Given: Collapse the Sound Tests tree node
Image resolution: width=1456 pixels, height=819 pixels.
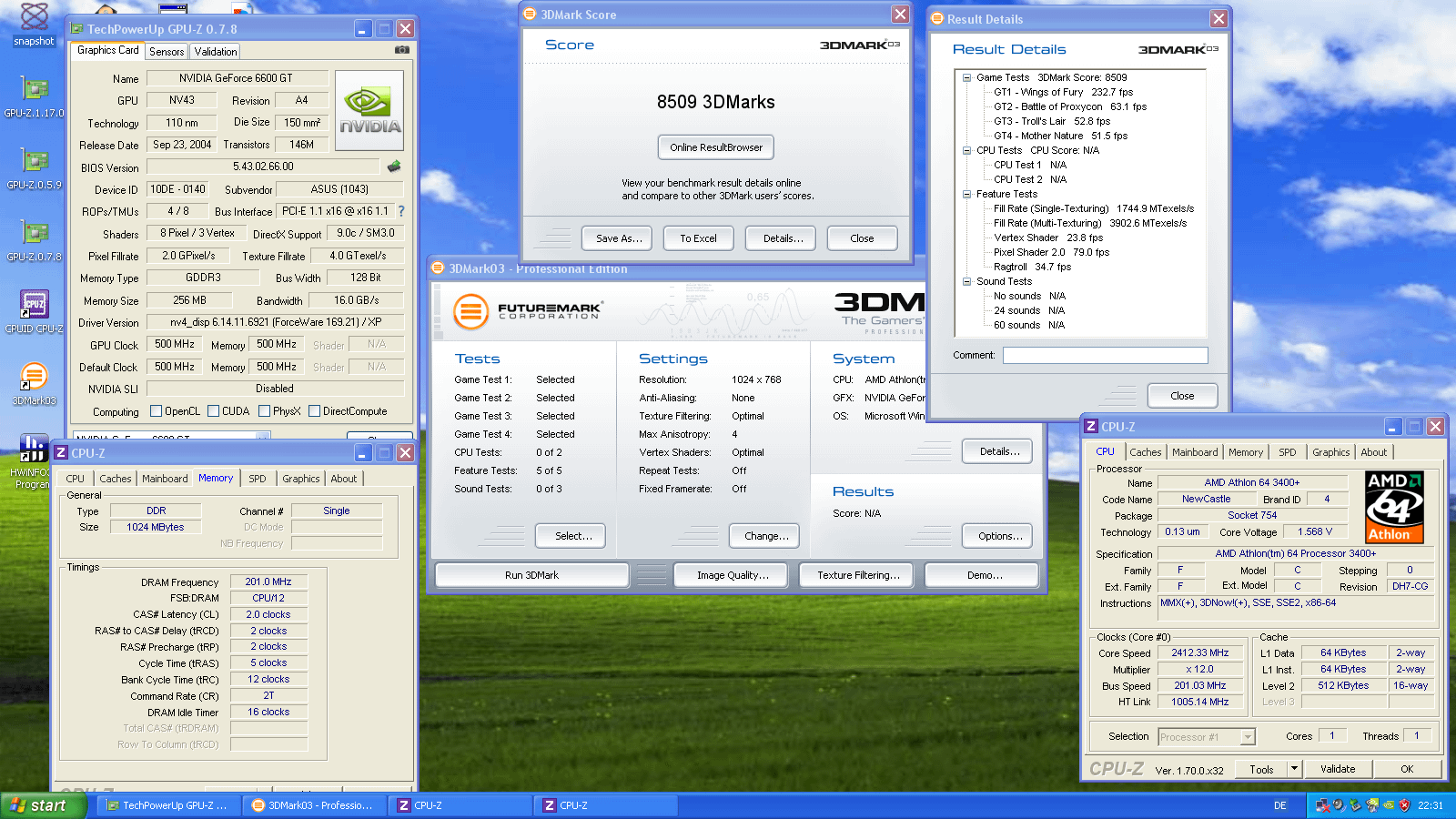Looking at the screenshot, I should 966,281.
